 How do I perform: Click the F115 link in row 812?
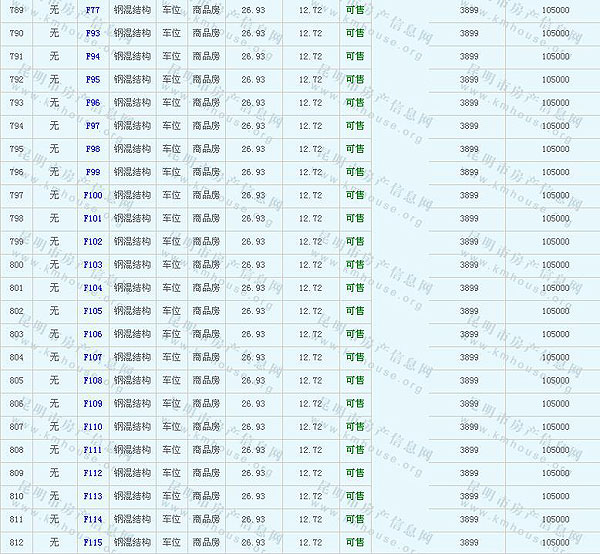pyautogui.click(x=93, y=543)
